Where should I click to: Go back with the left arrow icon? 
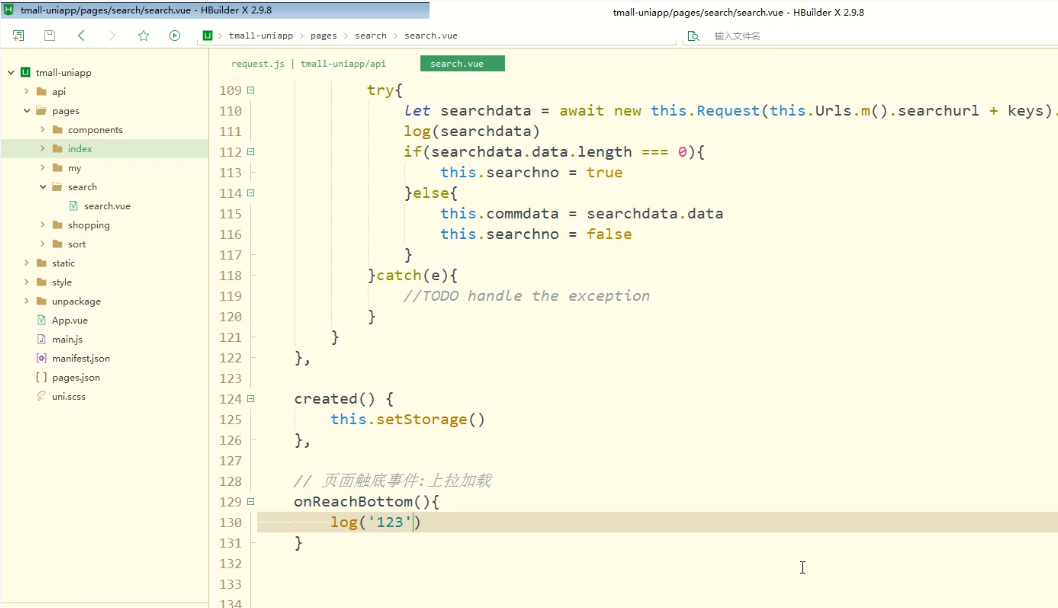(x=81, y=36)
